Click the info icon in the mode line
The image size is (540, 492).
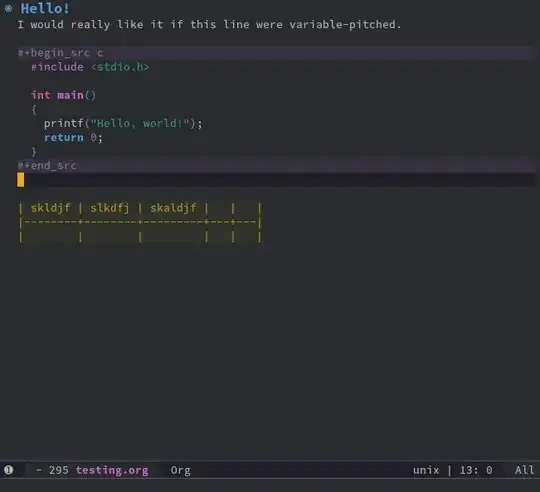click(9, 470)
